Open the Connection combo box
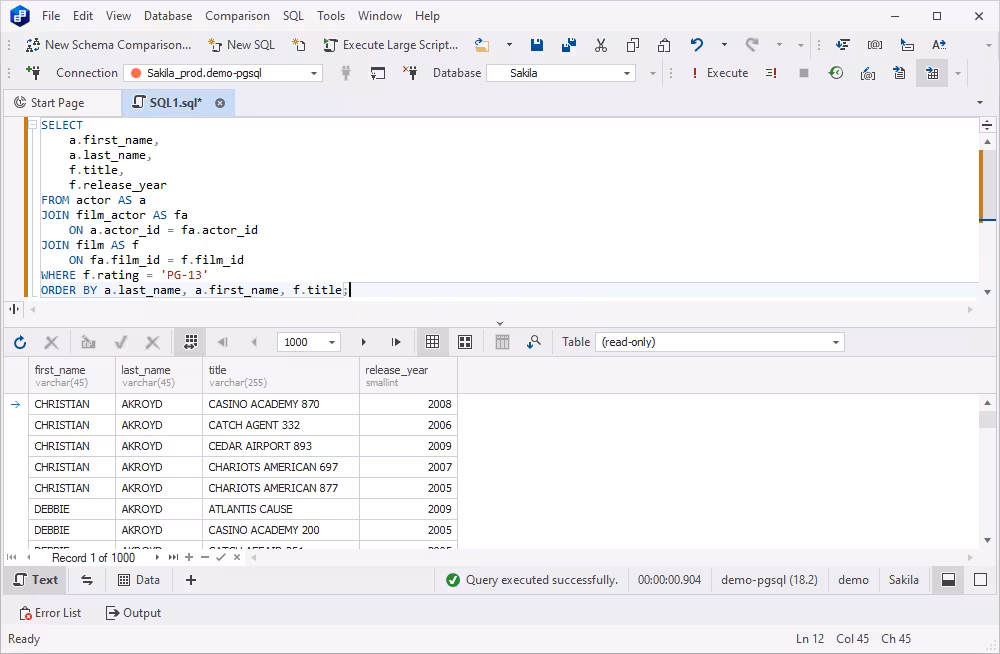Viewport: 1000px width, 654px height. coord(223,73)
